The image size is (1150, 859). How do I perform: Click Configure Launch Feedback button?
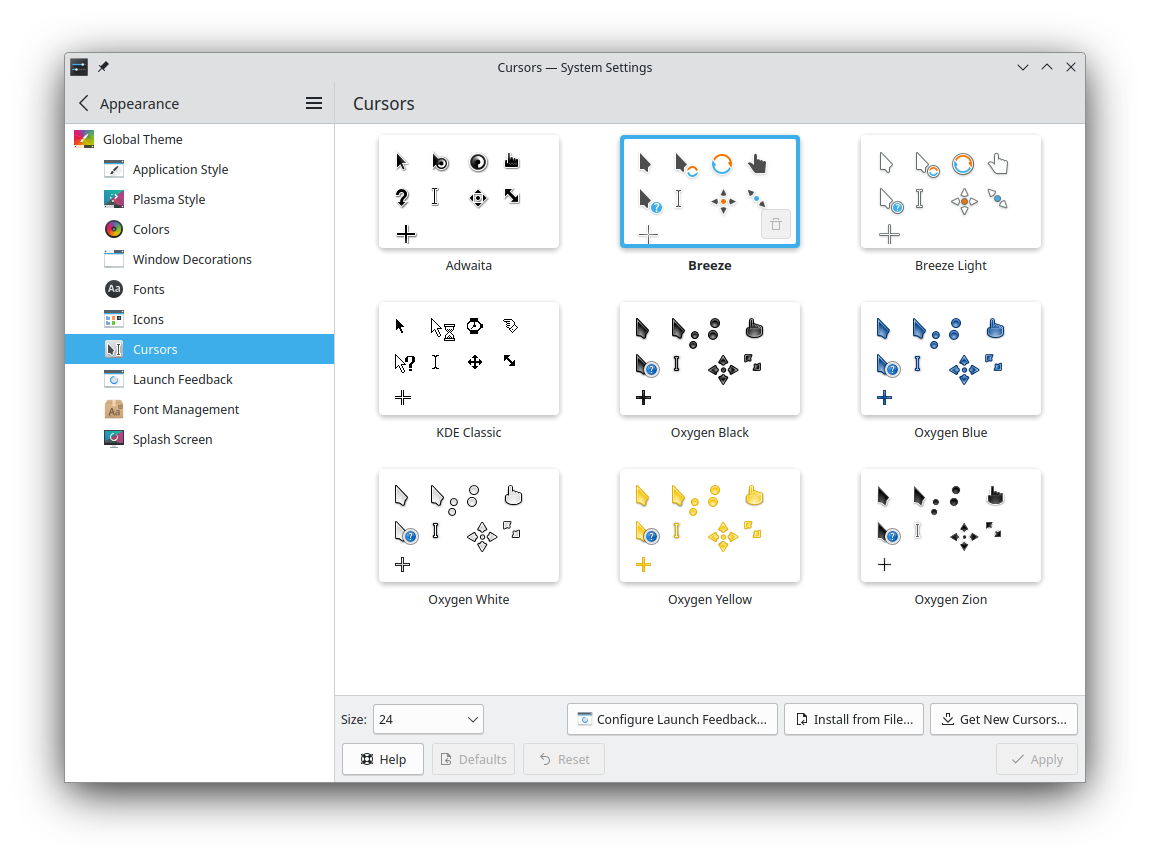click(x=672, y=719)
